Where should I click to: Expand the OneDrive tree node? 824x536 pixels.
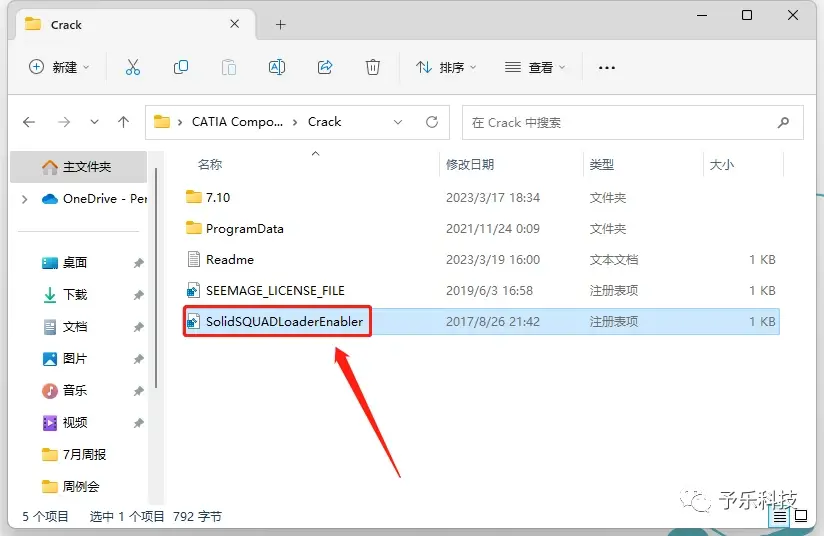(x=24, y=199)
